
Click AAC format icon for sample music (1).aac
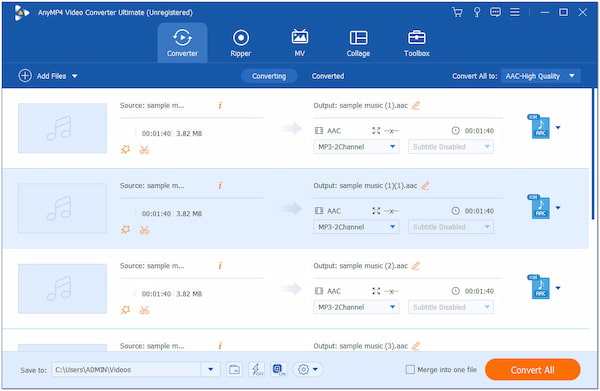tap(540, 127)
